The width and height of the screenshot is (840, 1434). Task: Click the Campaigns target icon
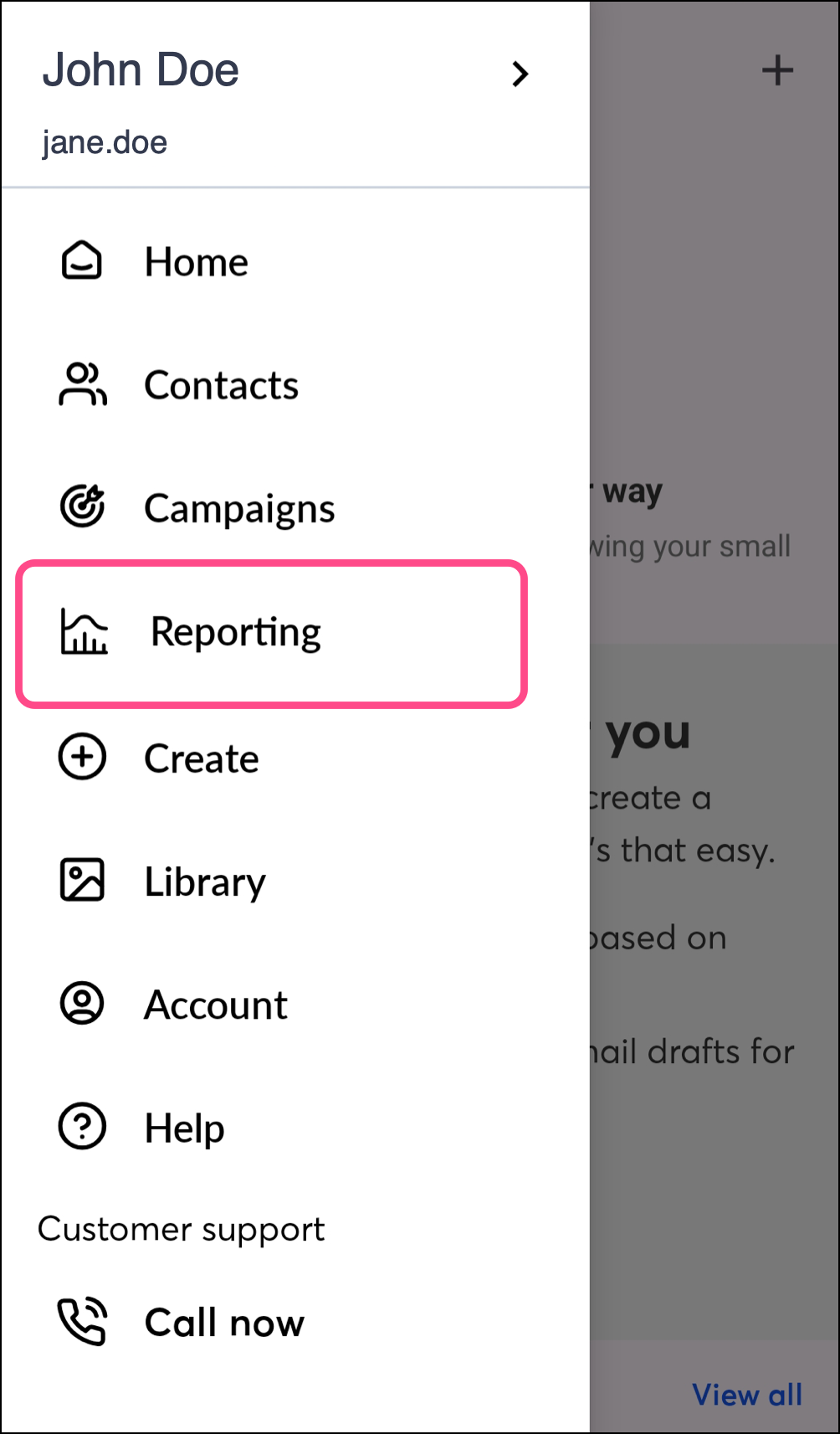coord(82,506)
